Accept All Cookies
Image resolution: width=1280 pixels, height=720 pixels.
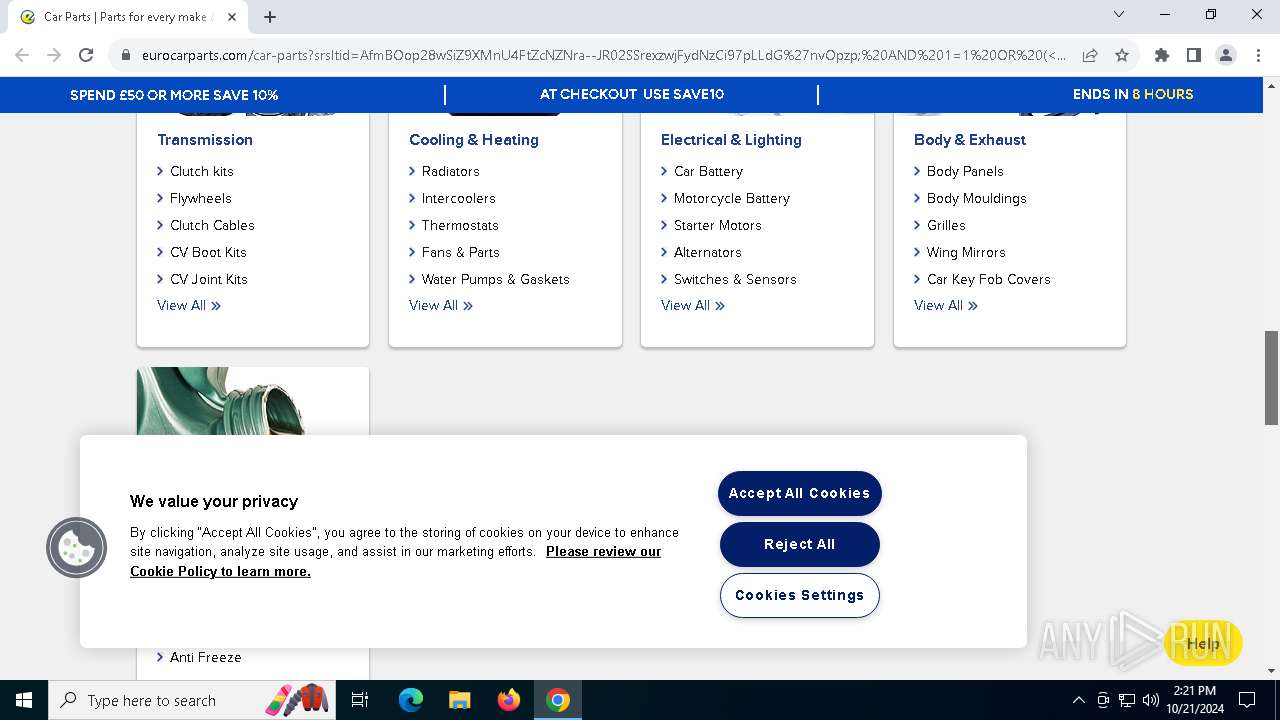(800, 493)
